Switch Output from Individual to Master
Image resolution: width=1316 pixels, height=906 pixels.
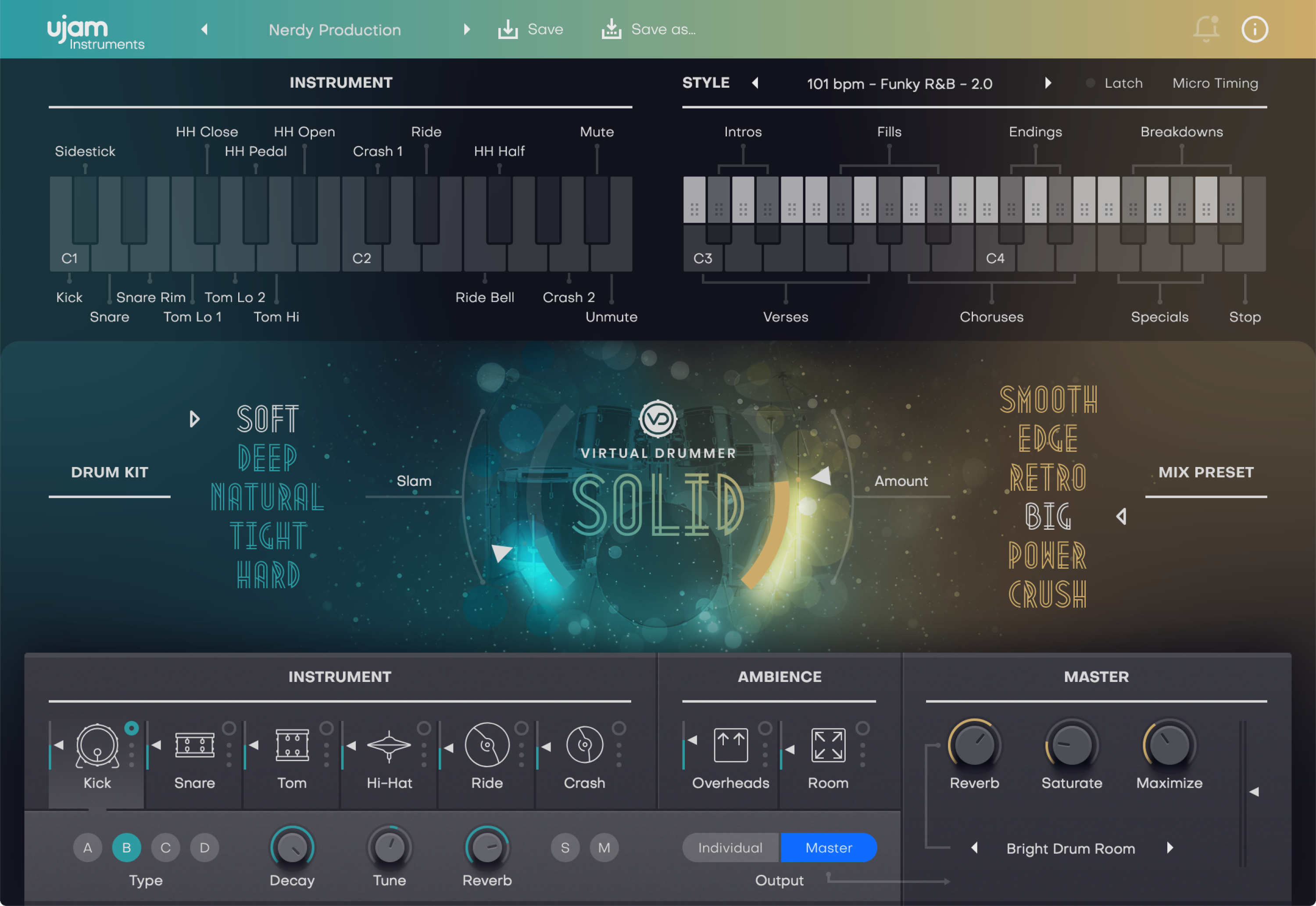tap(828, 848)
